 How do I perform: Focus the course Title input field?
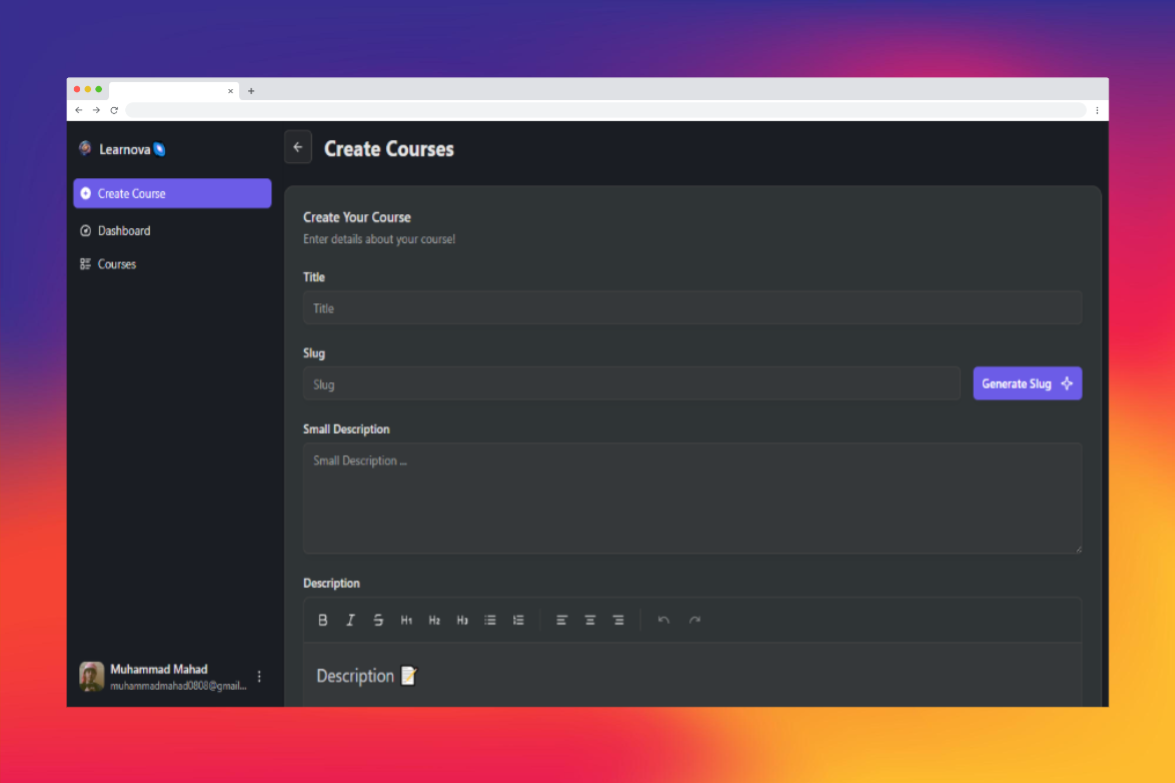(x=692, y=308)
